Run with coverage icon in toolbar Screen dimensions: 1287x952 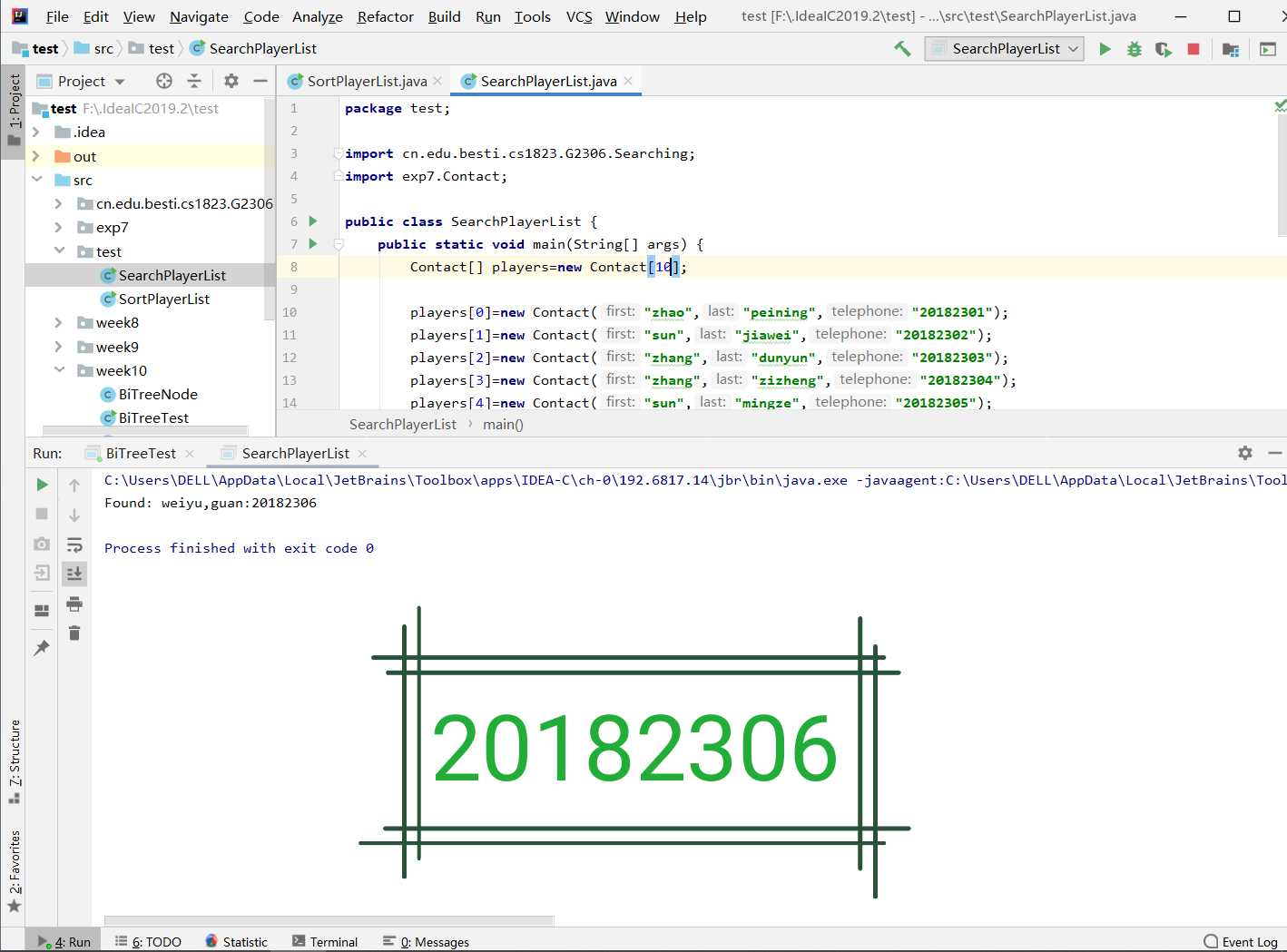tap(1164, 49)
